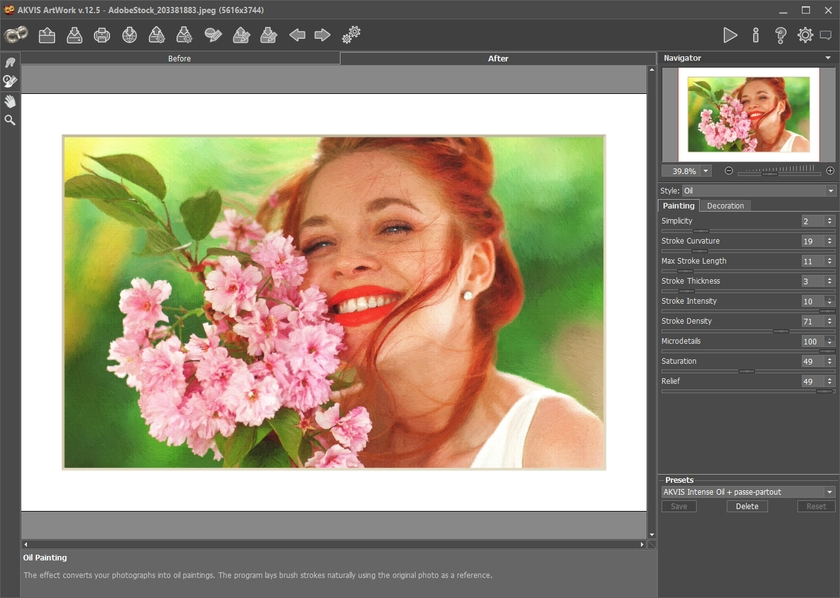Click the Run play button
Viewport: 840px width, 598px height.
coord(730,35)
